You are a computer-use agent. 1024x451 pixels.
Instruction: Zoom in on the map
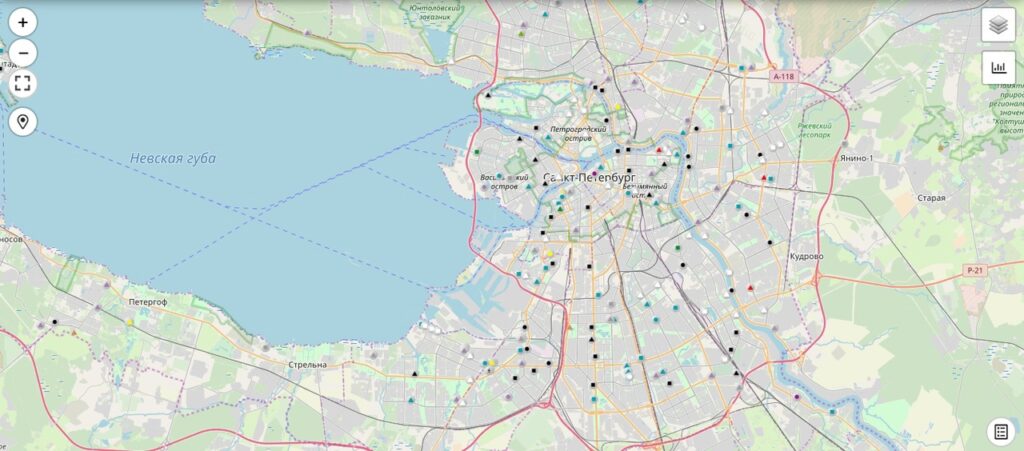click(x=23, y=22)
